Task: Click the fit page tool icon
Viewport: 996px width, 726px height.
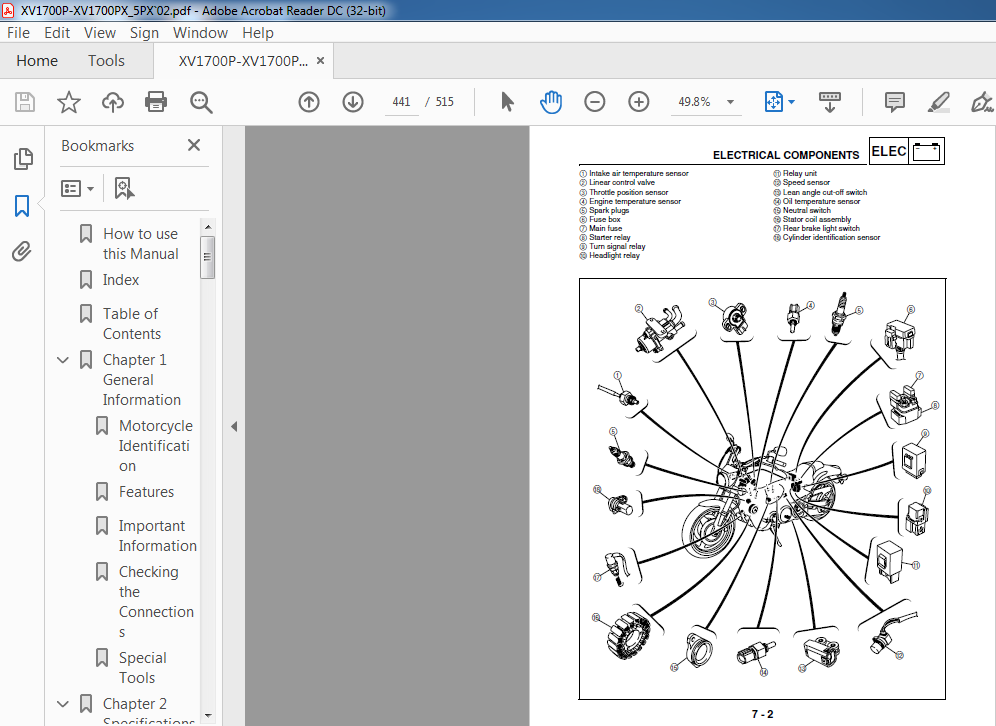Action: [x=774, y=102]
